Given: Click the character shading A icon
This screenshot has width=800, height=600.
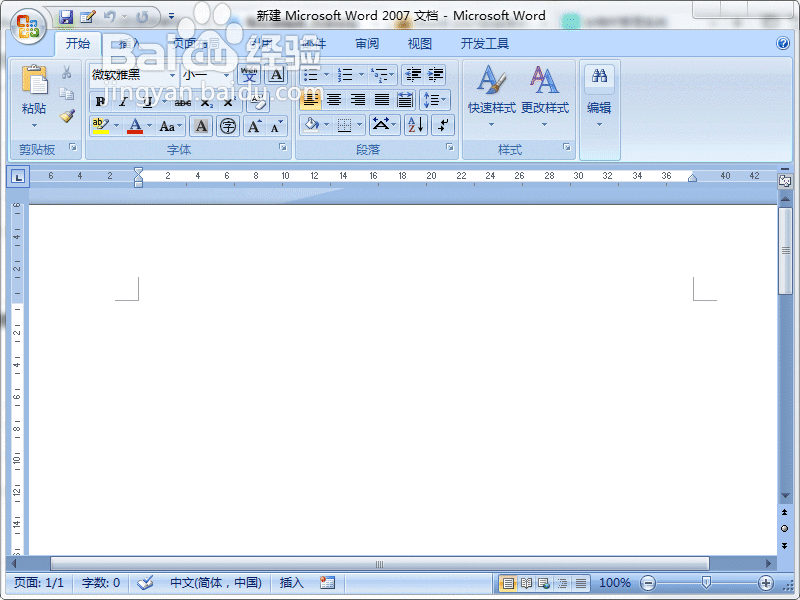Looking at the screenshot, I should [x=201, y=126].
